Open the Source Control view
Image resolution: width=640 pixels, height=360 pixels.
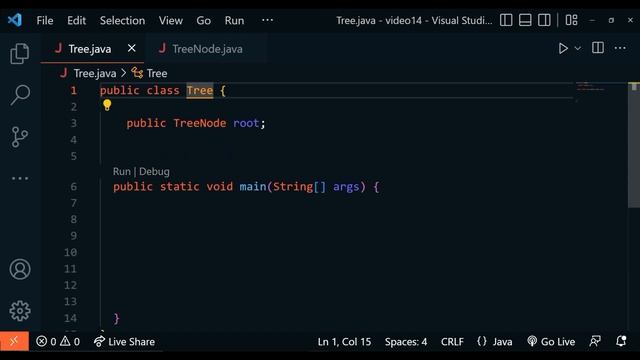[20, 137]
